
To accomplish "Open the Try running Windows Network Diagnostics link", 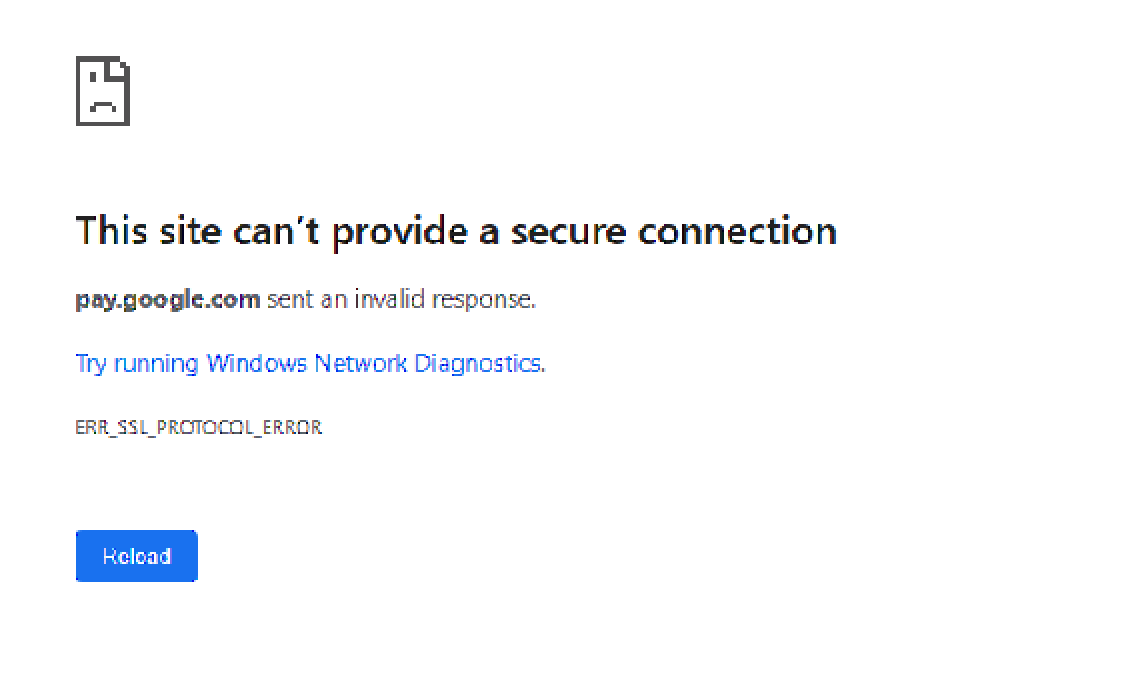I will [310, 363].
